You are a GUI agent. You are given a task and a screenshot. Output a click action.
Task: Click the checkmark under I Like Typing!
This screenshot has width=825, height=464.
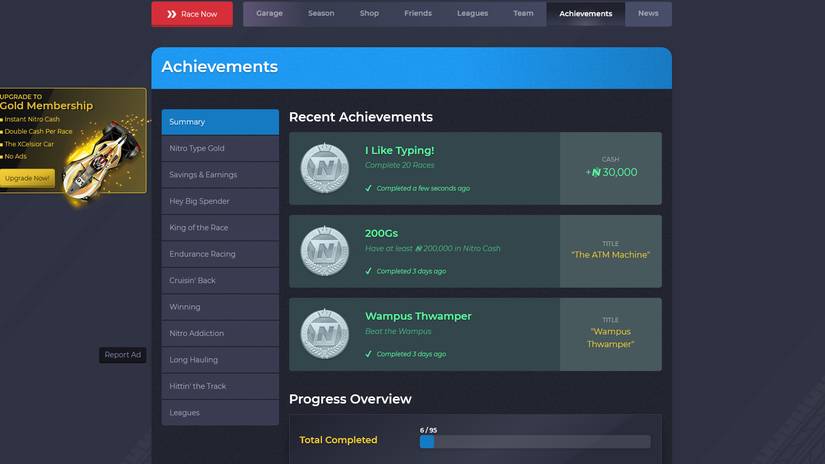point(368,188)
